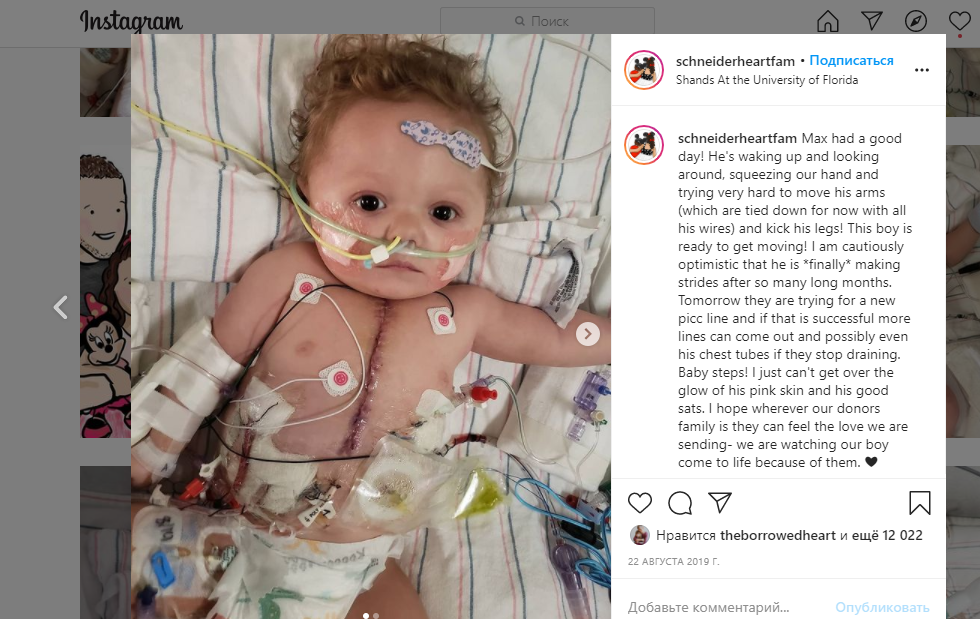
Task: Open the schneiderheartfam profile name in header
Action: pyautogui.click(x=735, y=61)
